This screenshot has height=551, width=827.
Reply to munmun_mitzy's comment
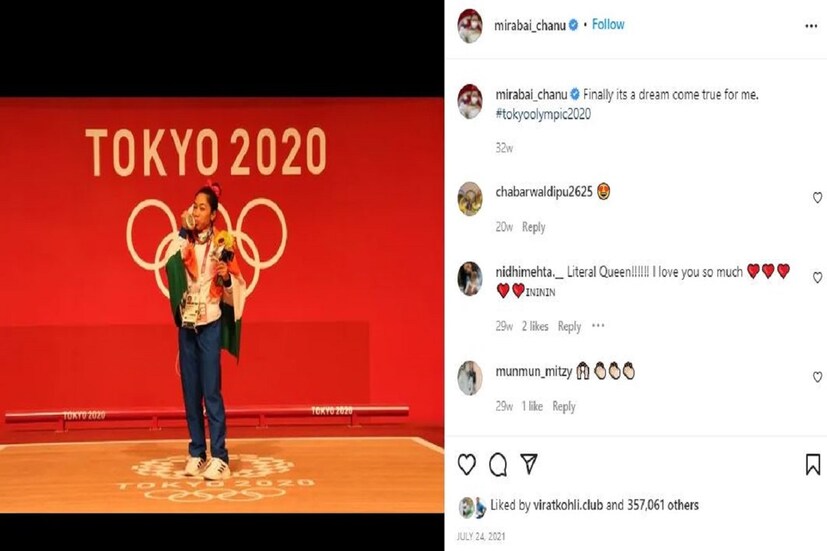click(564, 407)
